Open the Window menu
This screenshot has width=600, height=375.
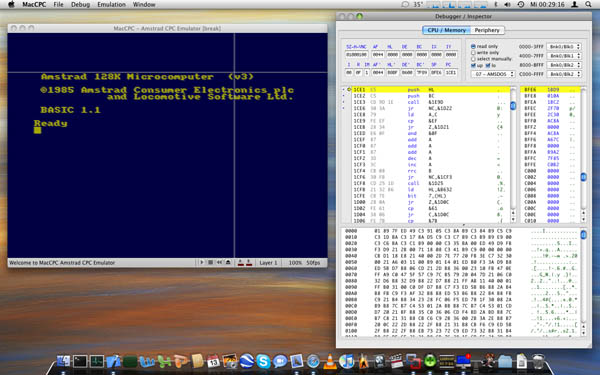[x=144, y=5]
